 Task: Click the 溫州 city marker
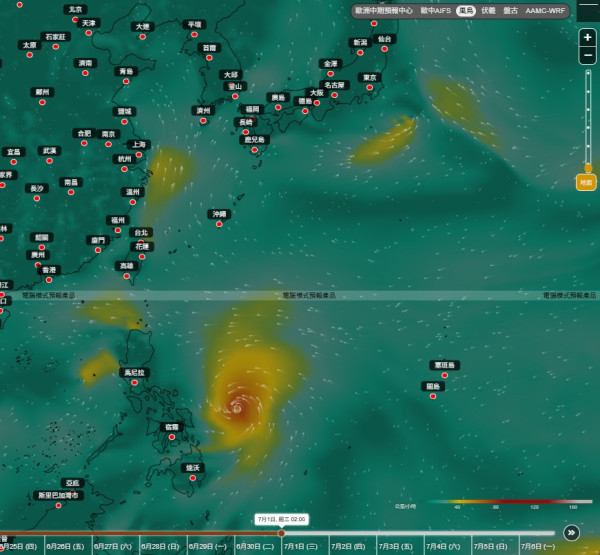[133, 202]
